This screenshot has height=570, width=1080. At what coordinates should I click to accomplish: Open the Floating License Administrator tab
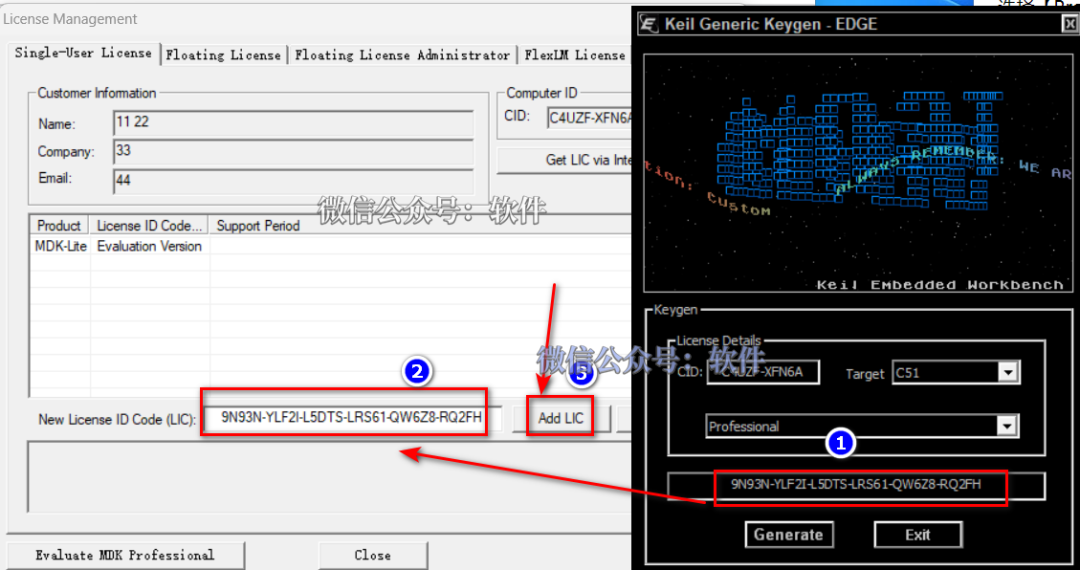(x=402, y=55)
